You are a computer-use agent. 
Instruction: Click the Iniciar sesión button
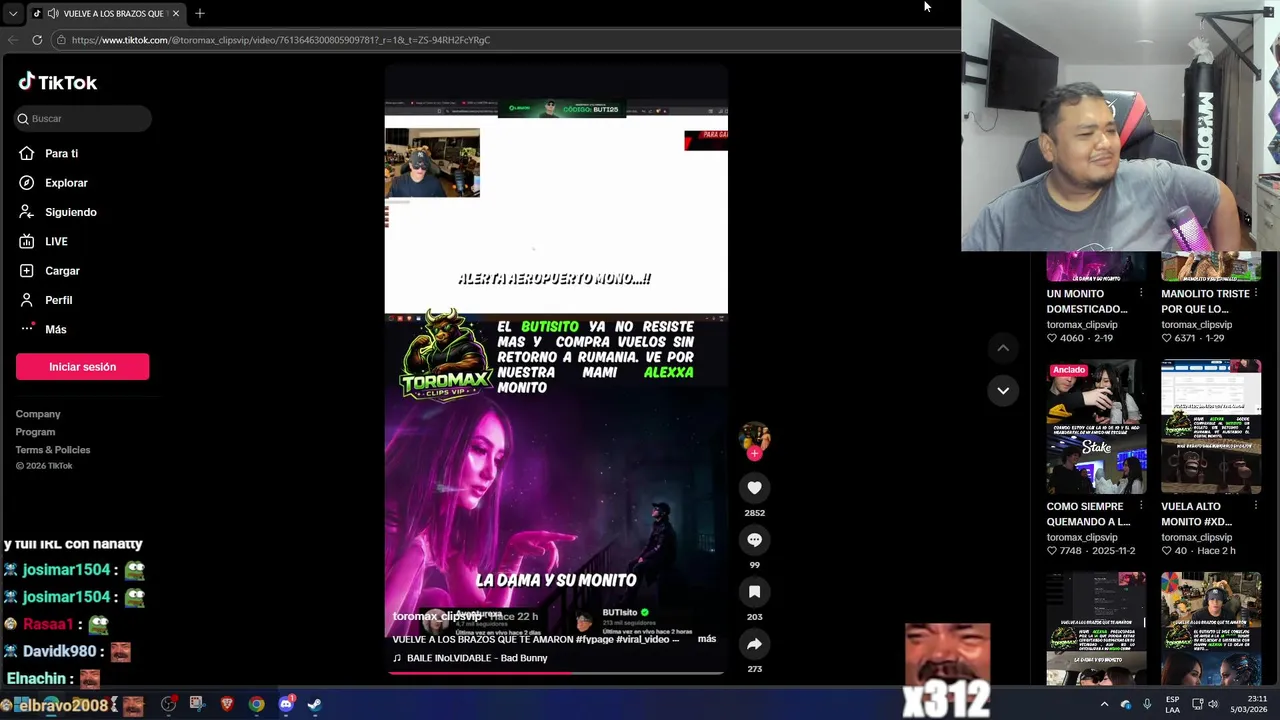(x=82, y=367)
